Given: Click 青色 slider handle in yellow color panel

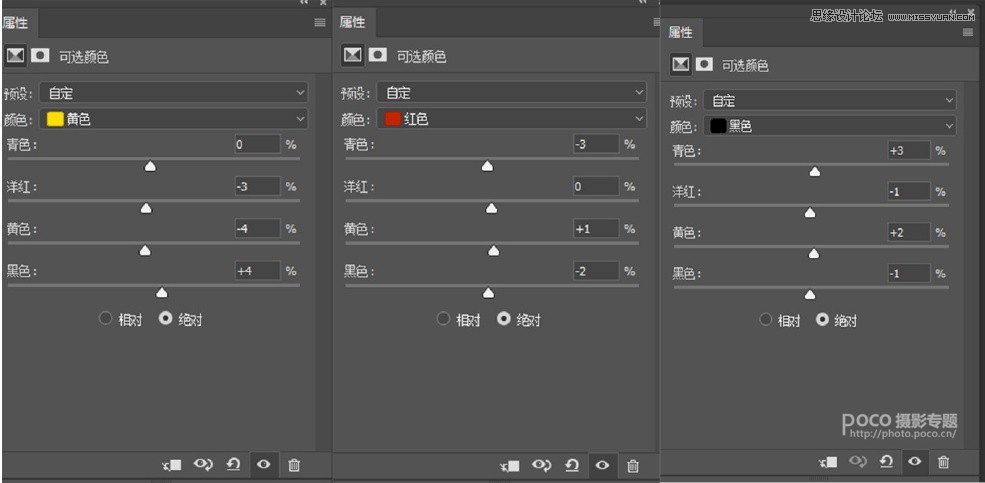Looking at the screenshot, I should pyautogui.click(x=150, y=166).
